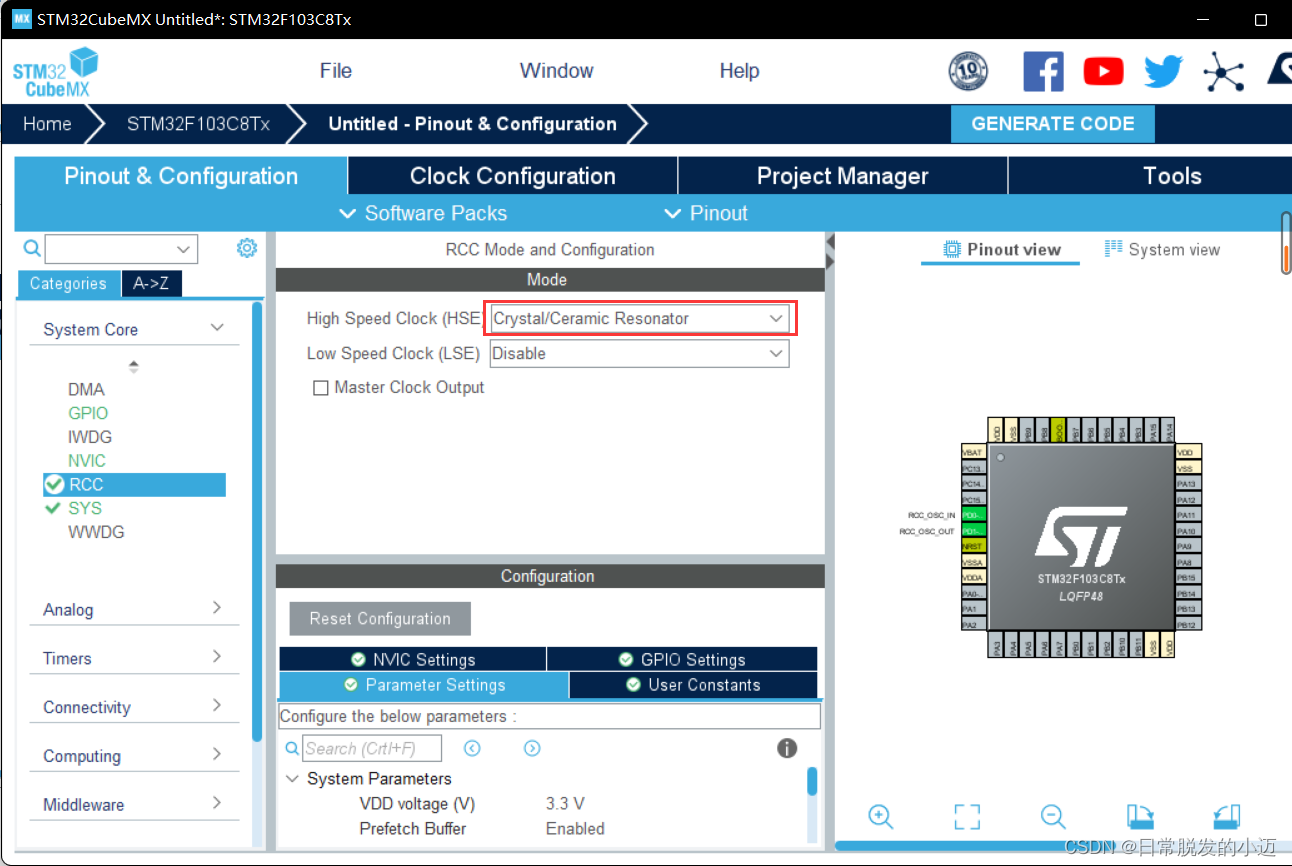Screen dimensions: 1292x866
Task: Collapse the System Core category
Action: tap(217, 328)
